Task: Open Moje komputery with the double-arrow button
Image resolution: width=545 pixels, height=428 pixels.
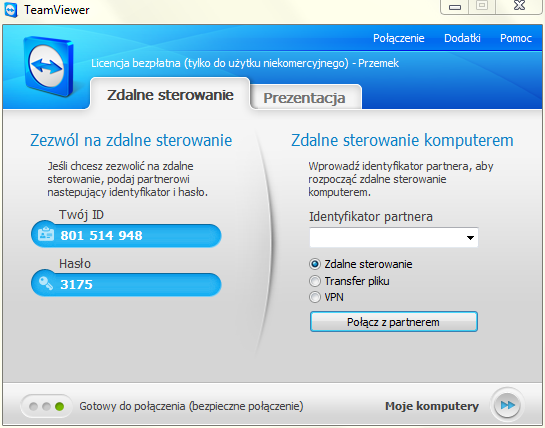Action: pos(507,405)
